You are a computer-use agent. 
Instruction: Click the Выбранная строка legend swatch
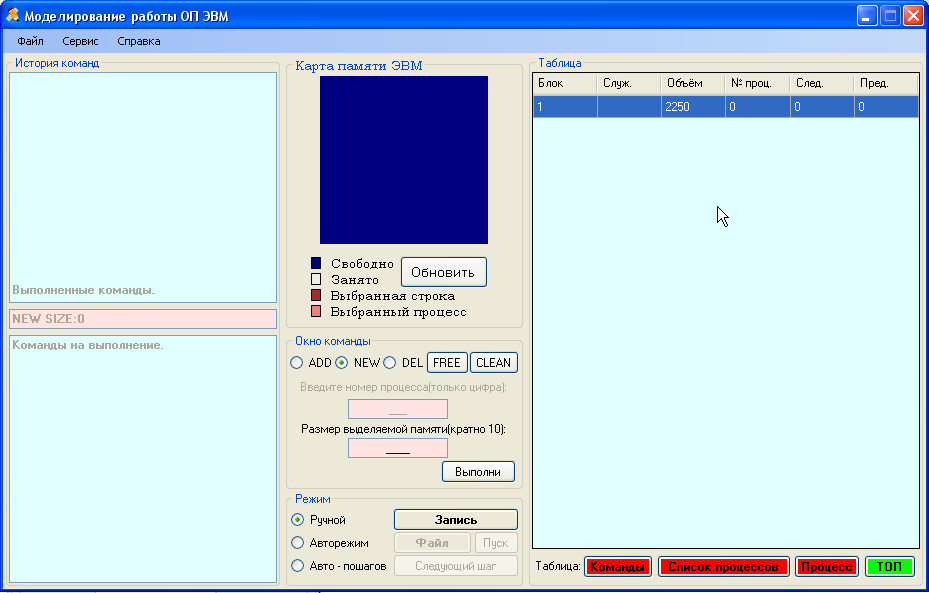click(x=316, y=295)
